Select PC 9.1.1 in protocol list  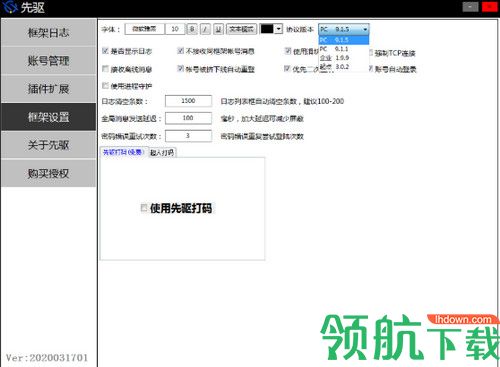click(x=344, y=49)
